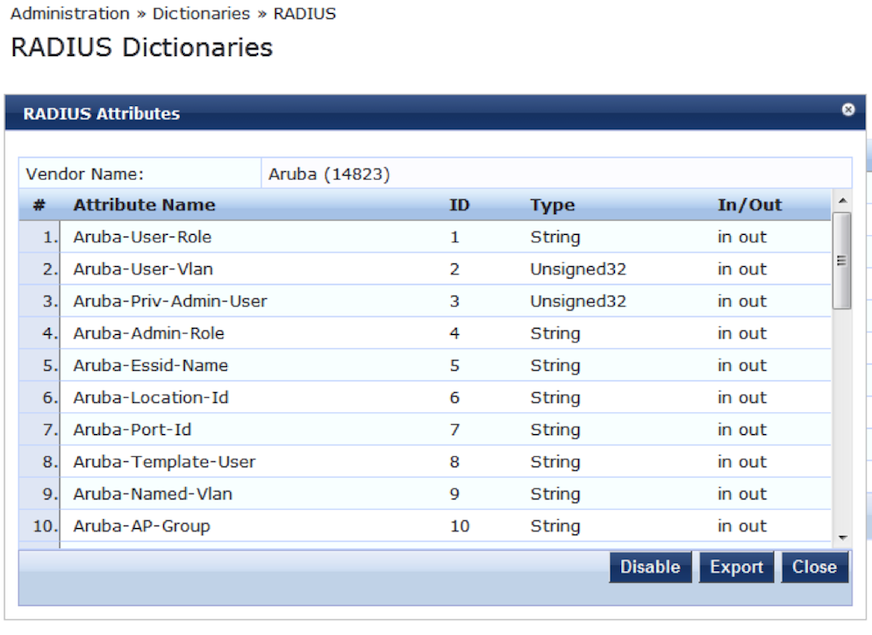Select the Aruba-Admin-Role row

pos(148,333)
